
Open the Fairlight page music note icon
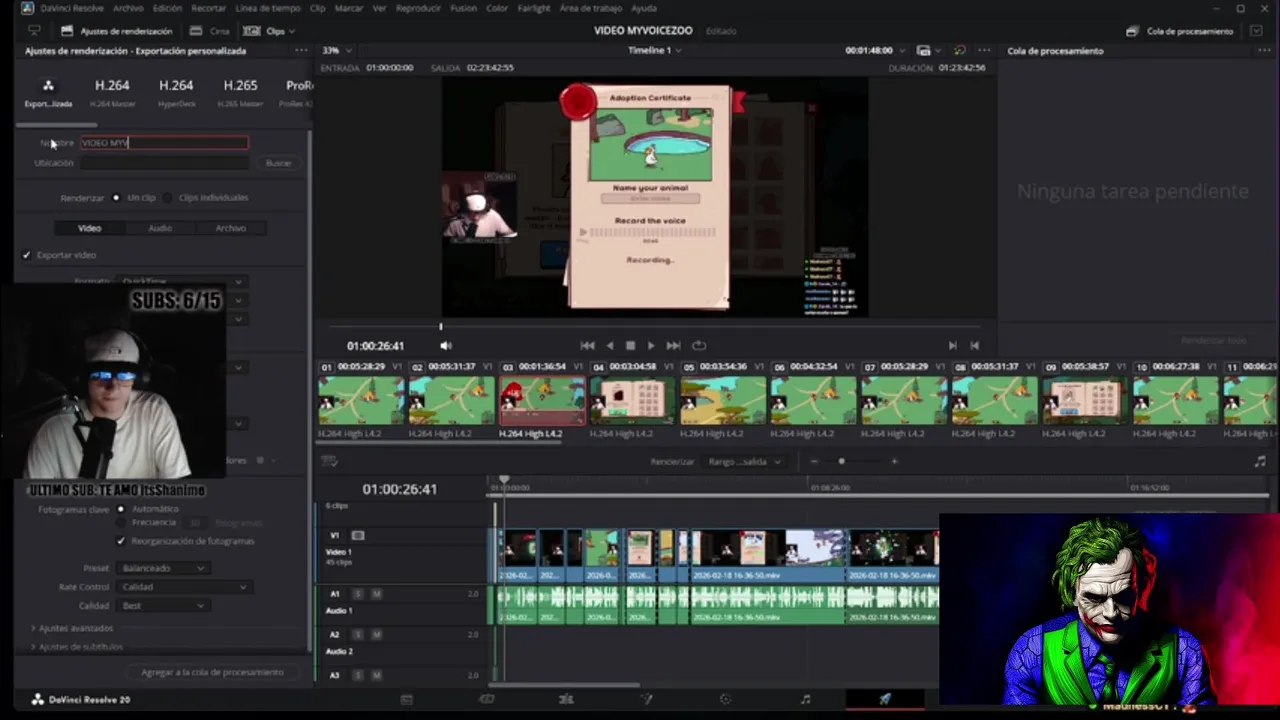pyautogui.click(x=805, y=700)
